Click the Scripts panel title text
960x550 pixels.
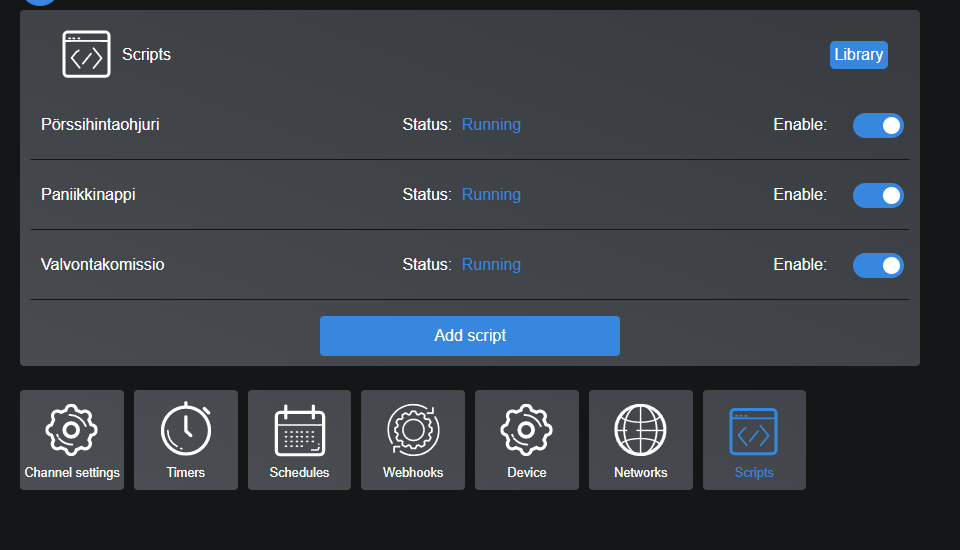[x=146, y=55]
